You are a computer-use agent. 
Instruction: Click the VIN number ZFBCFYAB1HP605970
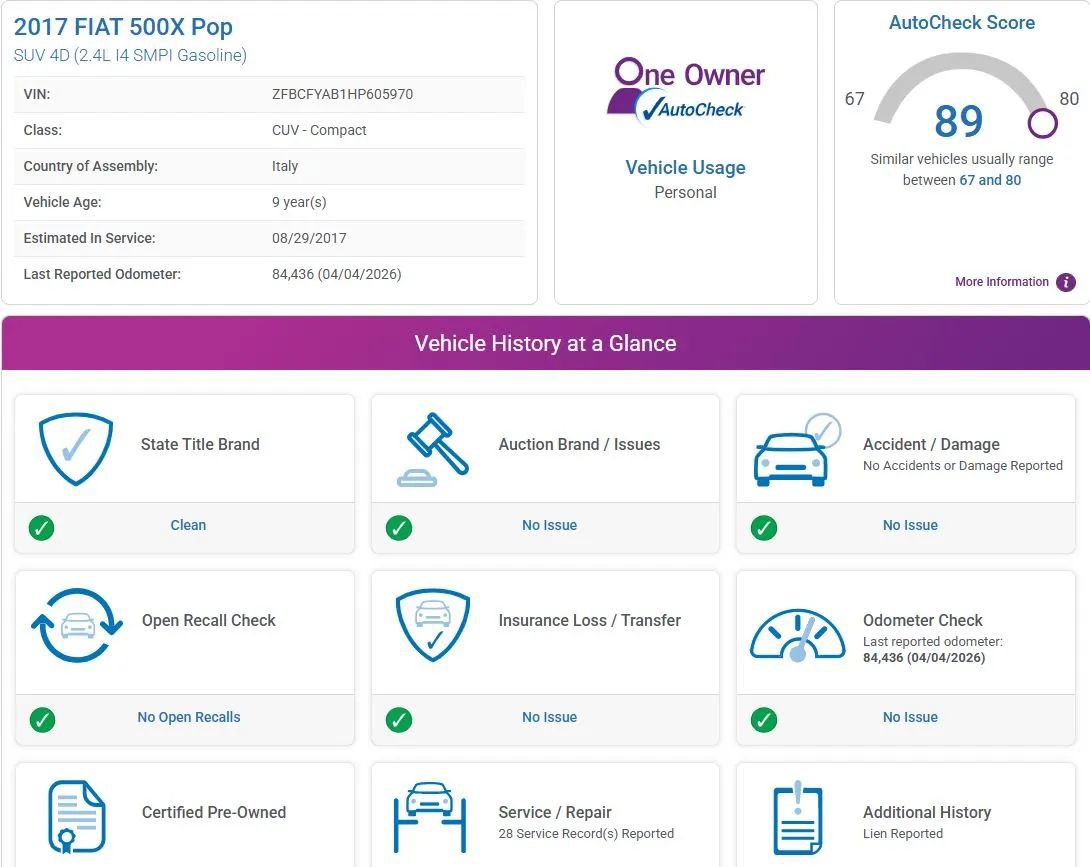pos(342,94)
